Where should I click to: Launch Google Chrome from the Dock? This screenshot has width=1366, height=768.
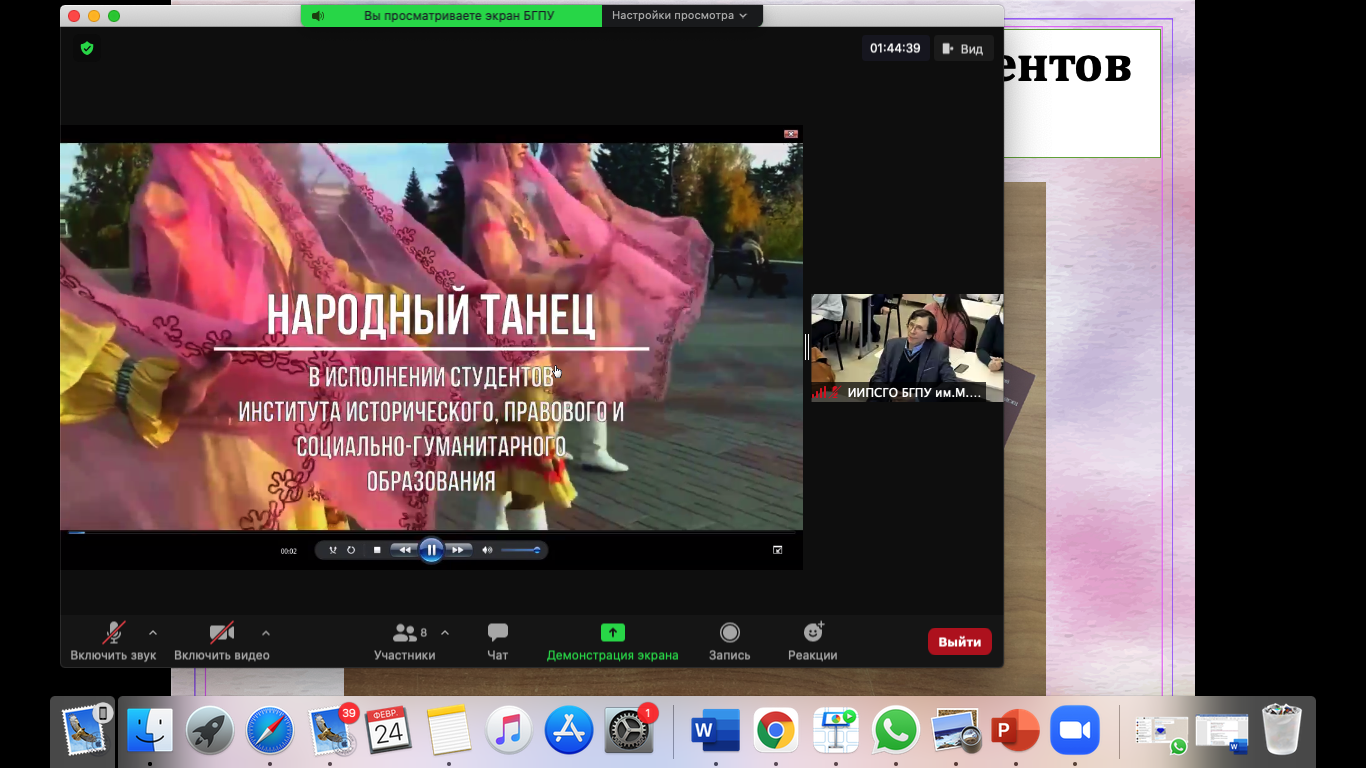click(775, 731)
